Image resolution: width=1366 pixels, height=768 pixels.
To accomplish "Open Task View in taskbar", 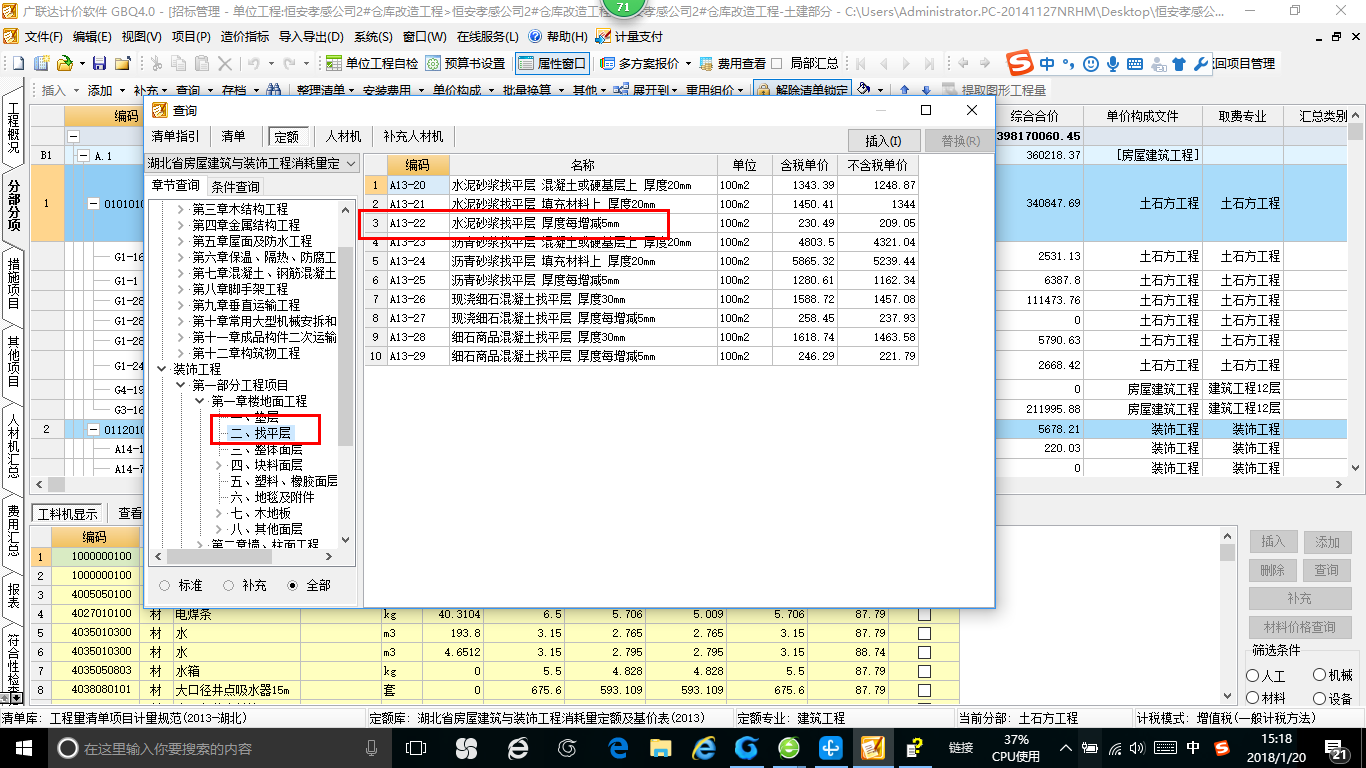I will 415,747.
